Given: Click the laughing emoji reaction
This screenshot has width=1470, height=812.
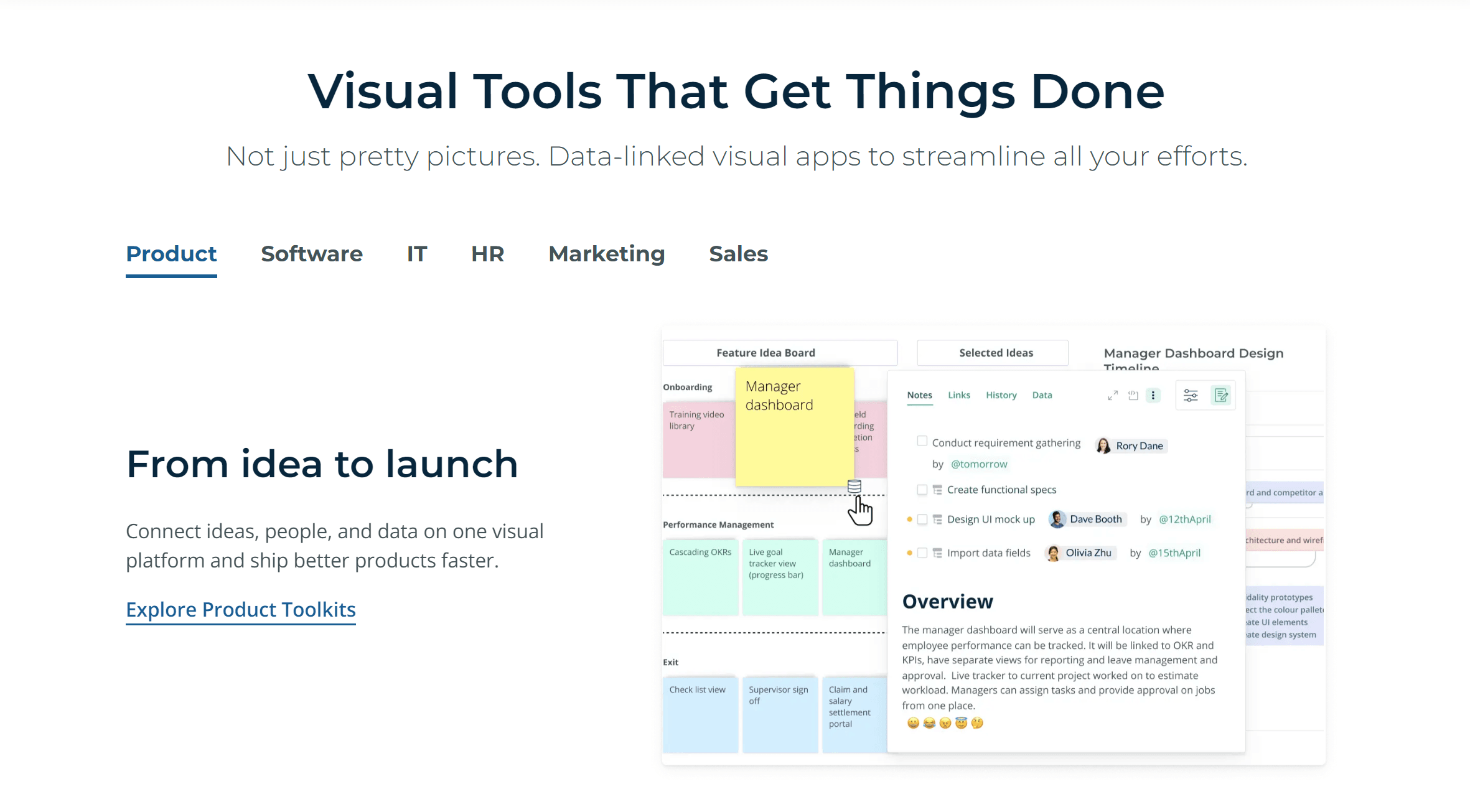Looking at the screenshot, I should pos(929,723).
